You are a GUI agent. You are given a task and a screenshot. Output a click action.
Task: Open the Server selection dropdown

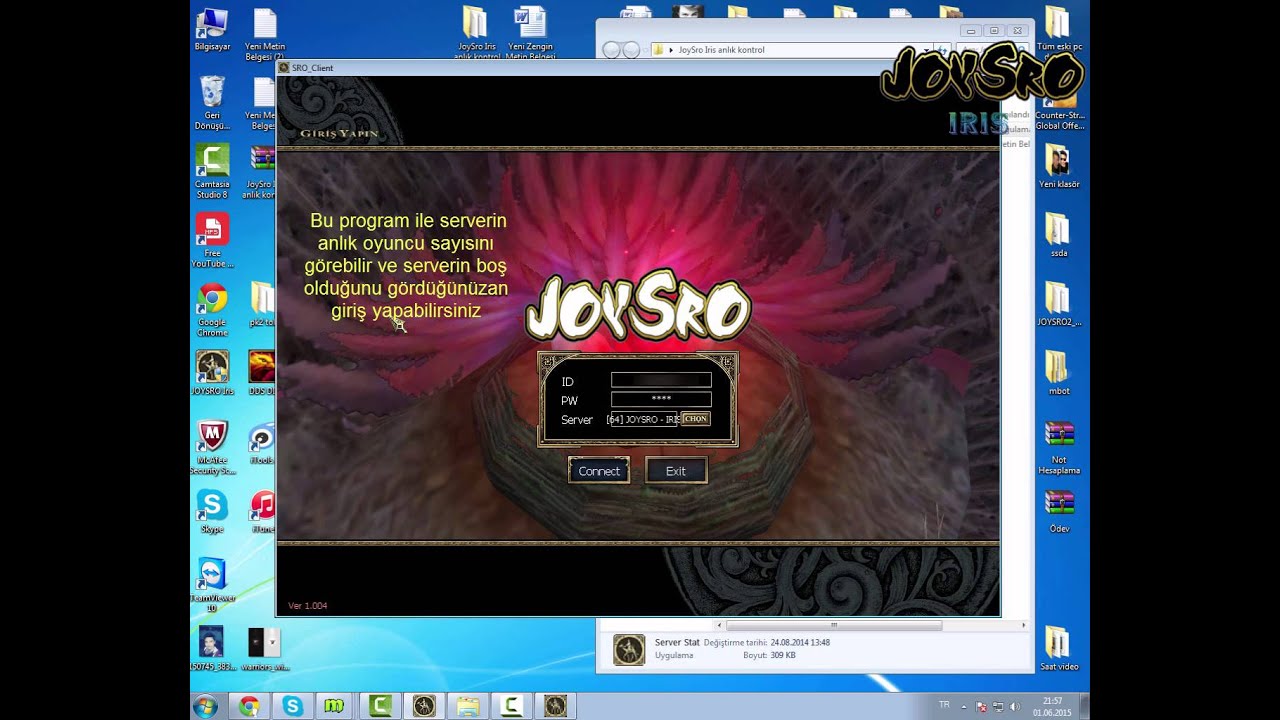coord(695,419)
